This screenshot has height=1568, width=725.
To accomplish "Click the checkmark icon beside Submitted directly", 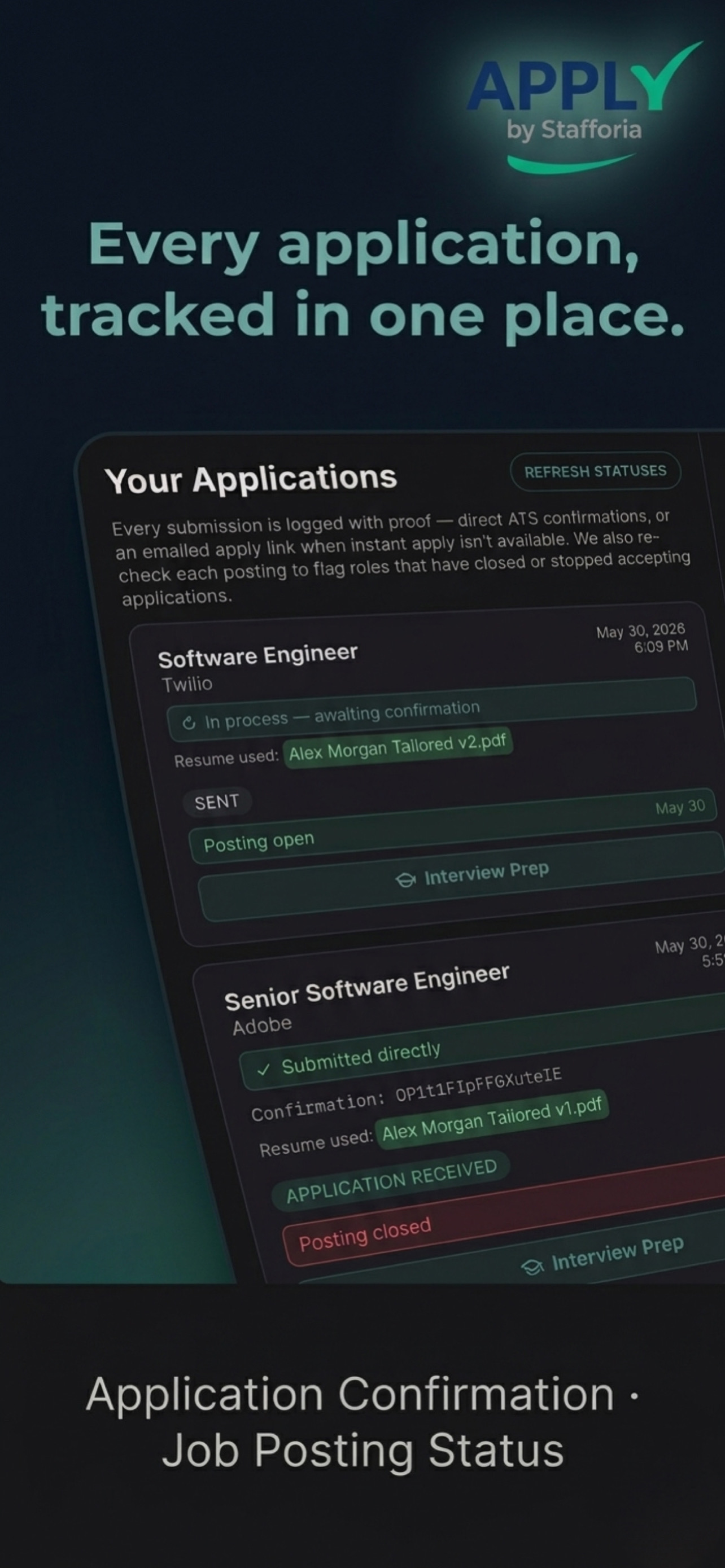I will [264, 1070].
